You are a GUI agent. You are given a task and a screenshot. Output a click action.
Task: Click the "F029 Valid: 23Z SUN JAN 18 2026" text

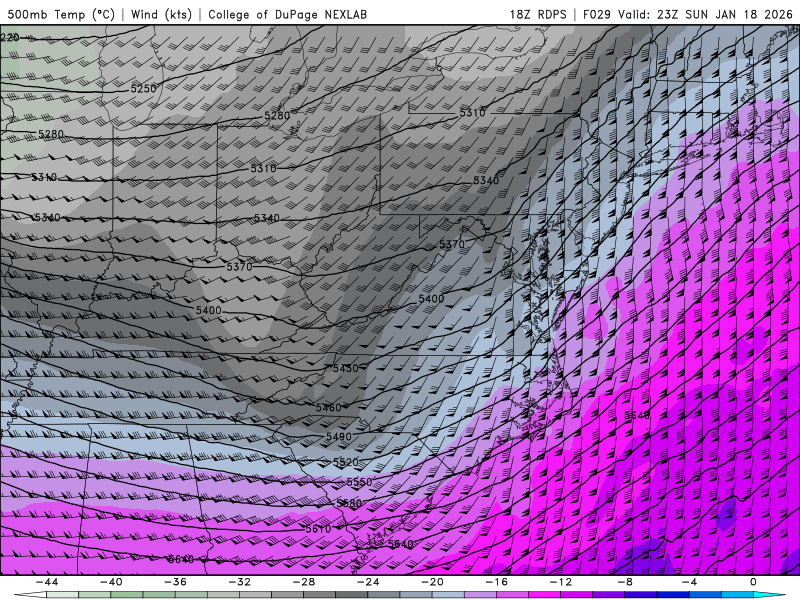coord(687,14)
